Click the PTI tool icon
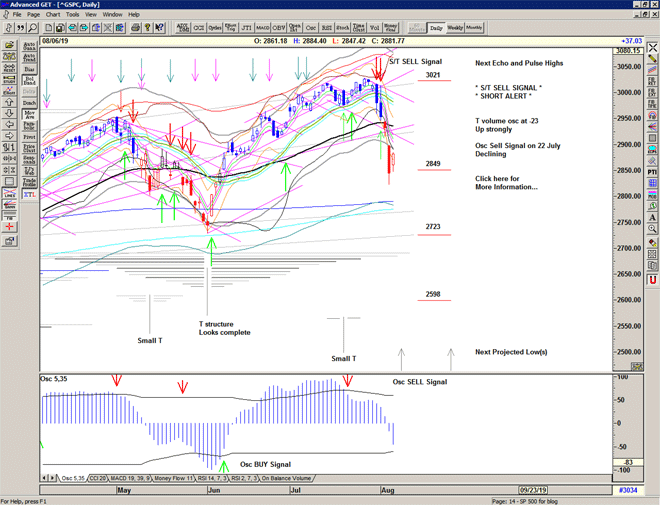660x505 pixels. (x=652, y=172)
